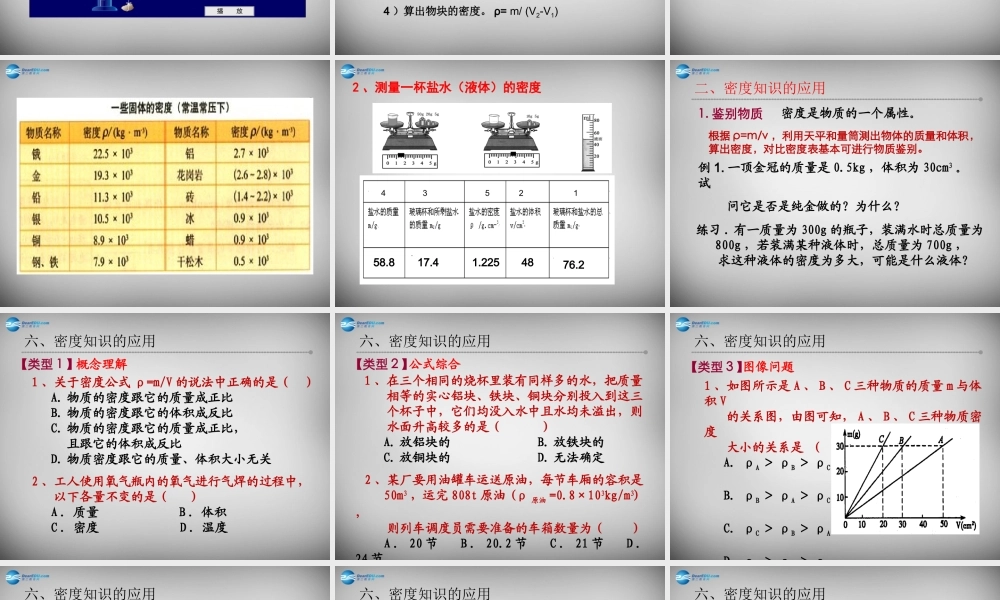Select the 48 volume value
The width and height of the screenshot is (1000, 600).
[527, 262]
